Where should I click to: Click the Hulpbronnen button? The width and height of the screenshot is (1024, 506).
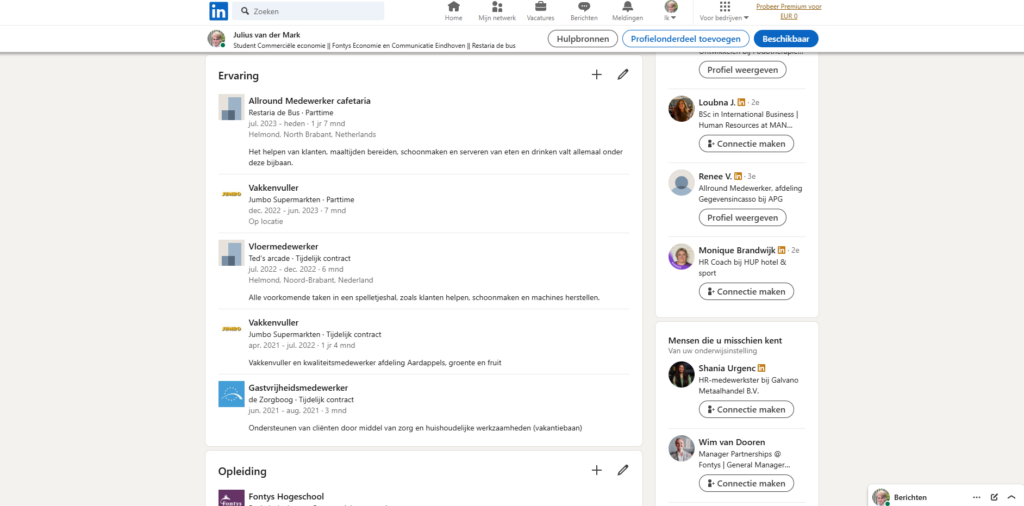pos(583,39)
